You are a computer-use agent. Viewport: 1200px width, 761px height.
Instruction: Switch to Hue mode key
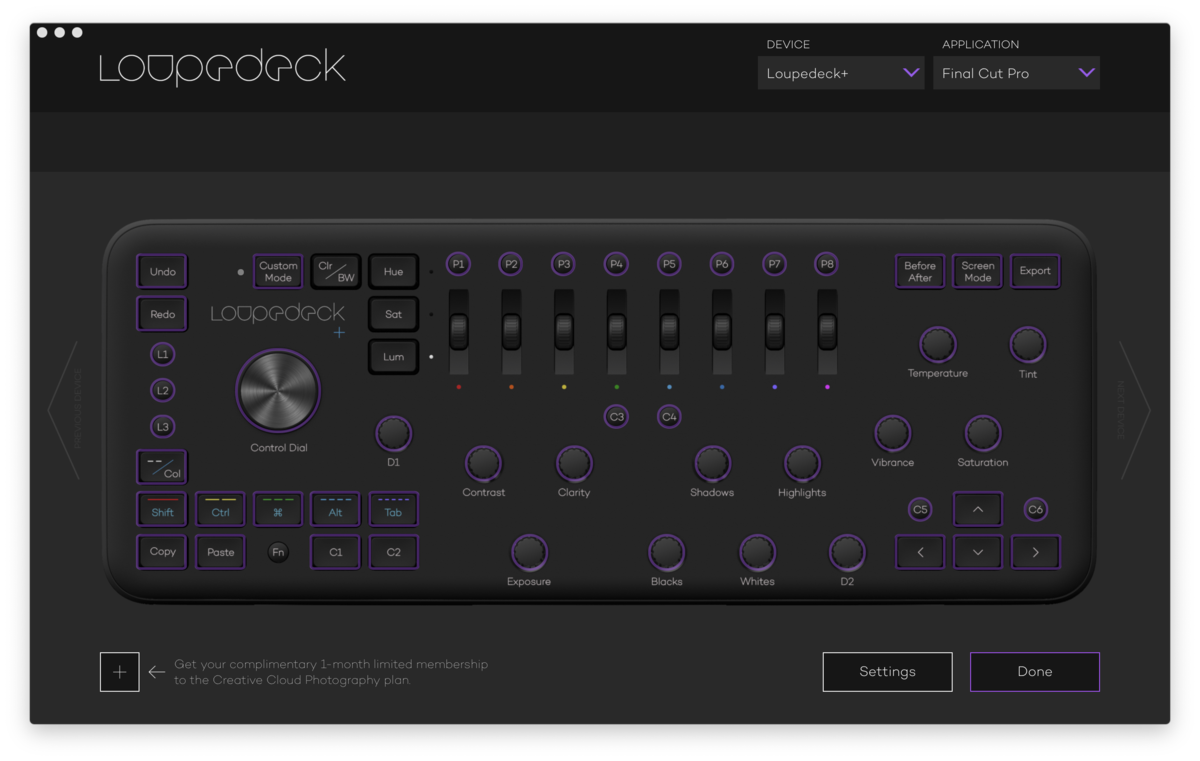[393, 272]
